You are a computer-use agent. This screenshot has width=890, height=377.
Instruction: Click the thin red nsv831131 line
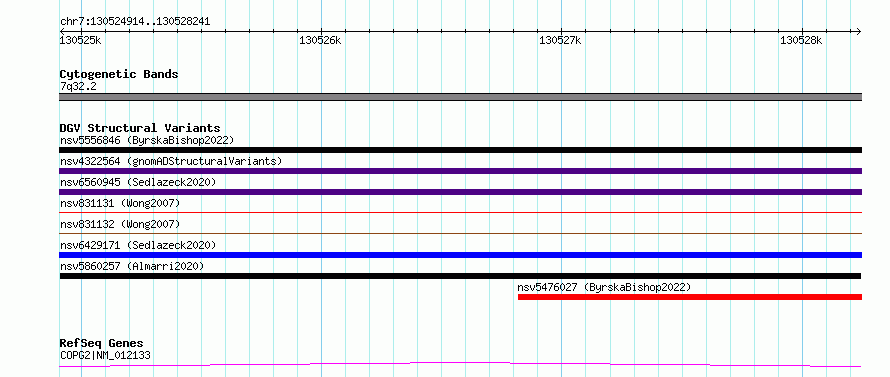click(460, 212)
